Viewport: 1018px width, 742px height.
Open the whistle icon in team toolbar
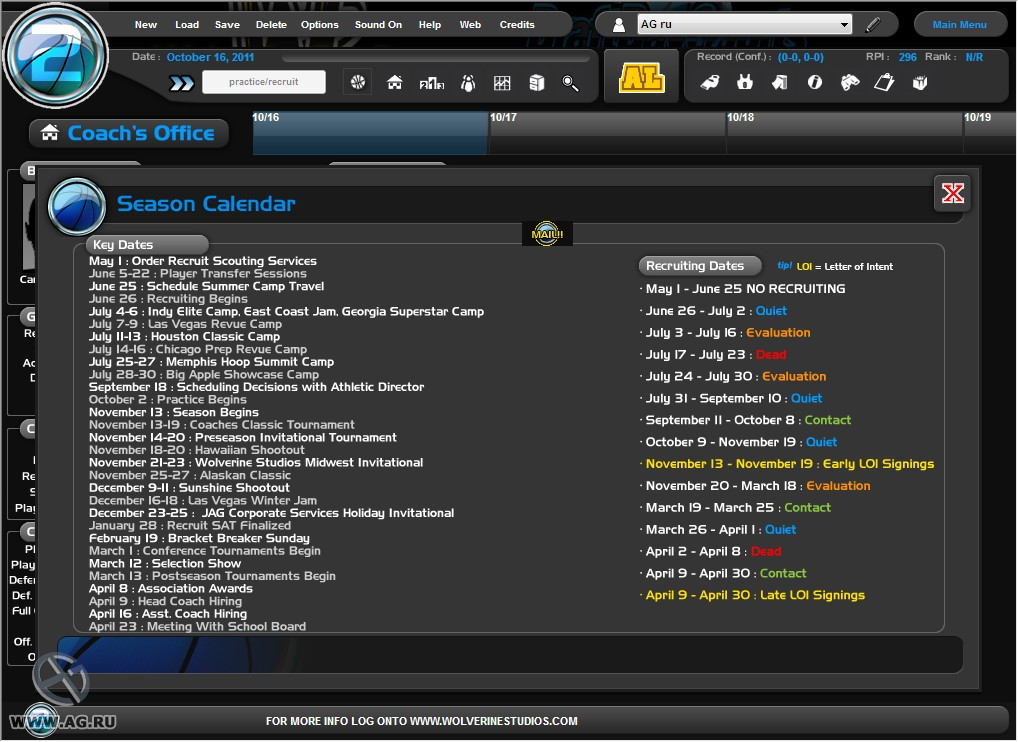[x=710, y=82]
